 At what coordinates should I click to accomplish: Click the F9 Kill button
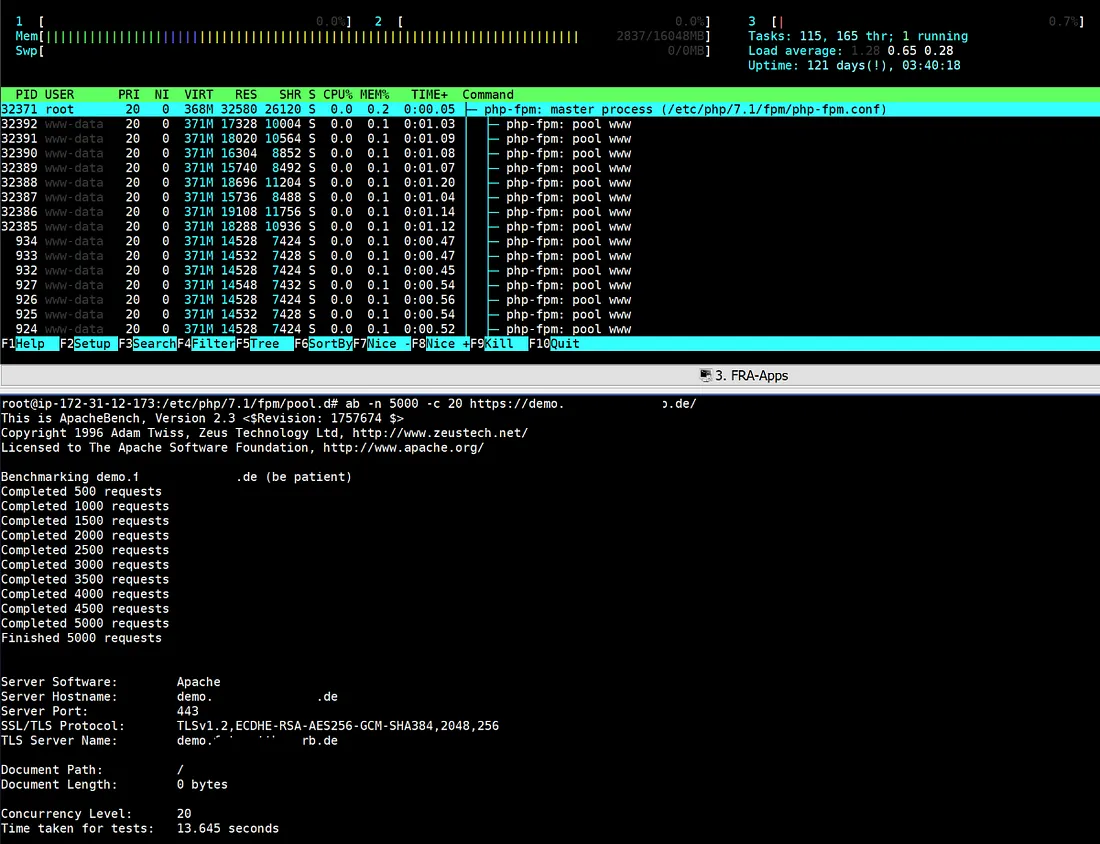click(499, 344)
